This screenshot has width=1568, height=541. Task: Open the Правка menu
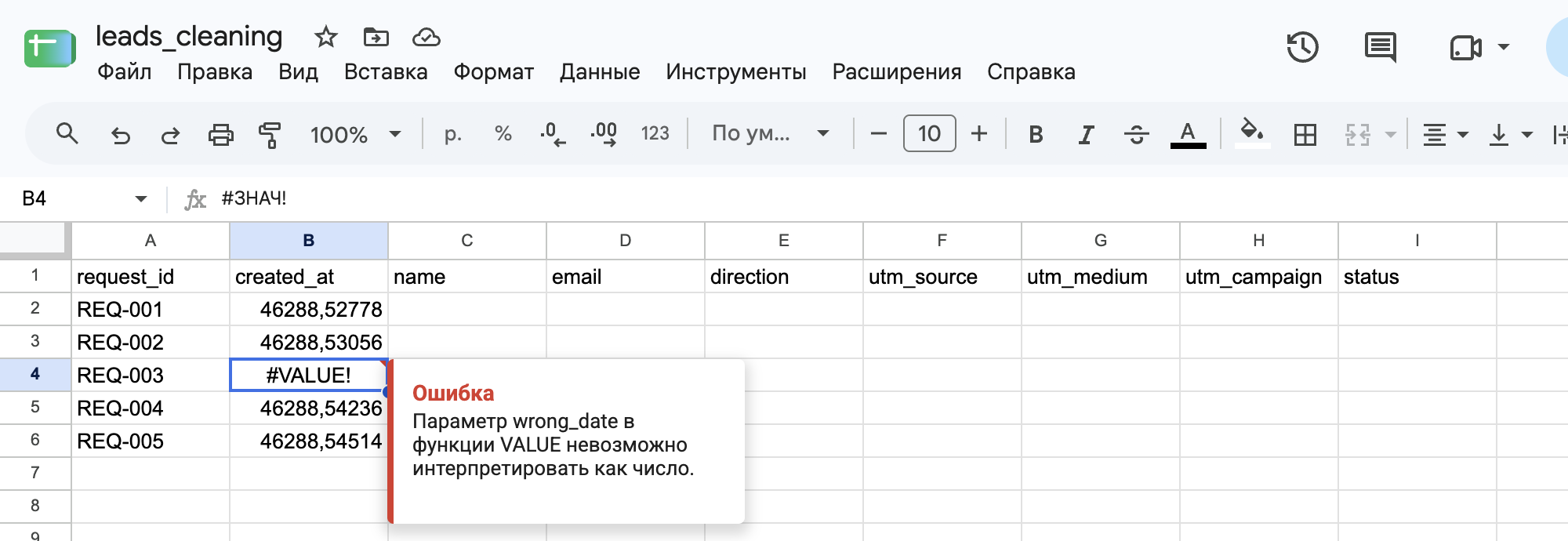tap(215, 72)
